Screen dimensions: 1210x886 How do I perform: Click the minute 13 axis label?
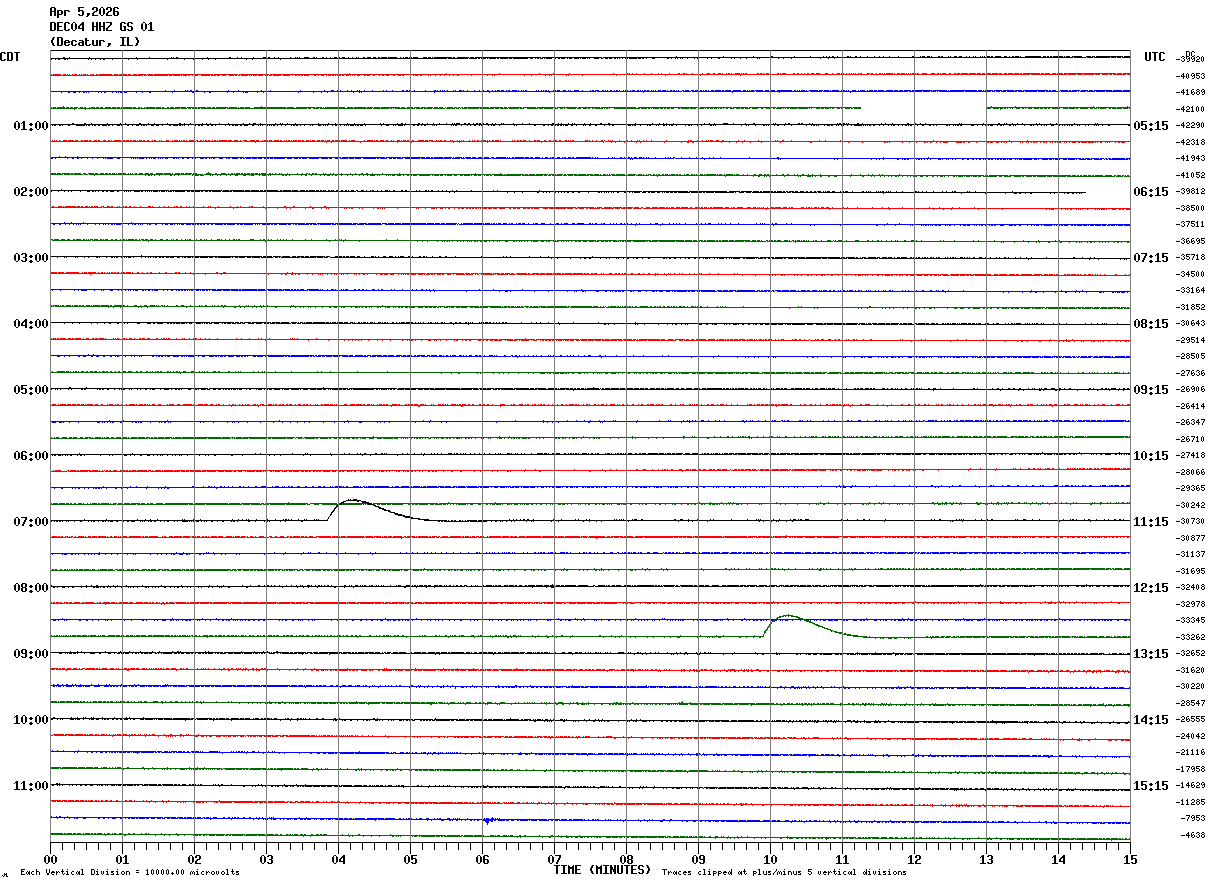(986, 859)
